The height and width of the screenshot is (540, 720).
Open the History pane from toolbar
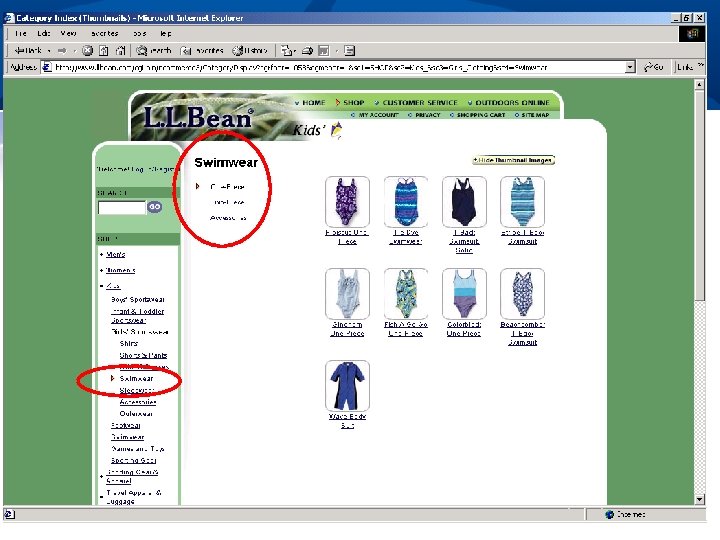250,51
